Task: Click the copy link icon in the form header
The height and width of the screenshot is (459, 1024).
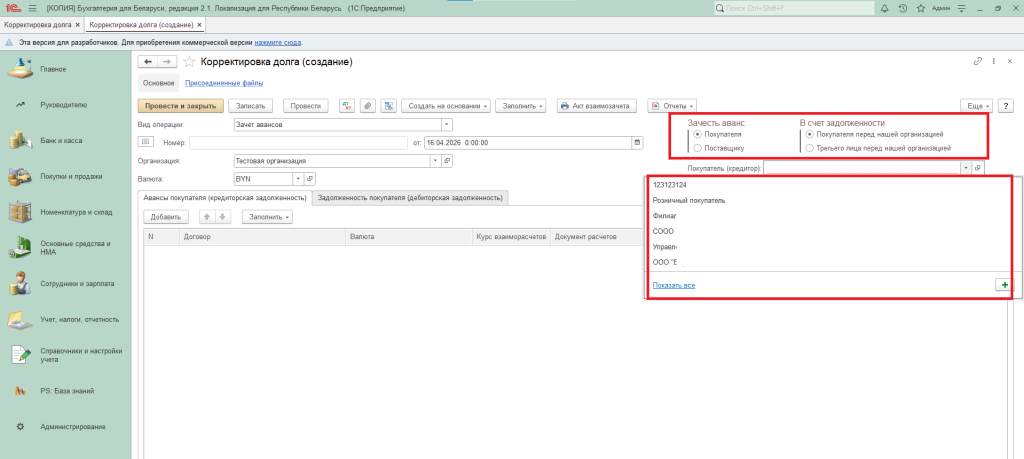Action: click(977, 62)
